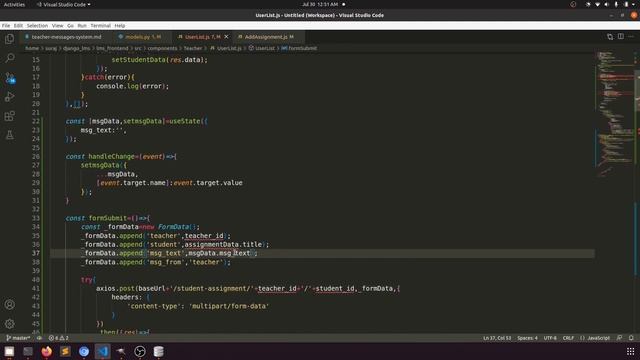Click line number 33 in gutter
640x360 pixels.
36,218
